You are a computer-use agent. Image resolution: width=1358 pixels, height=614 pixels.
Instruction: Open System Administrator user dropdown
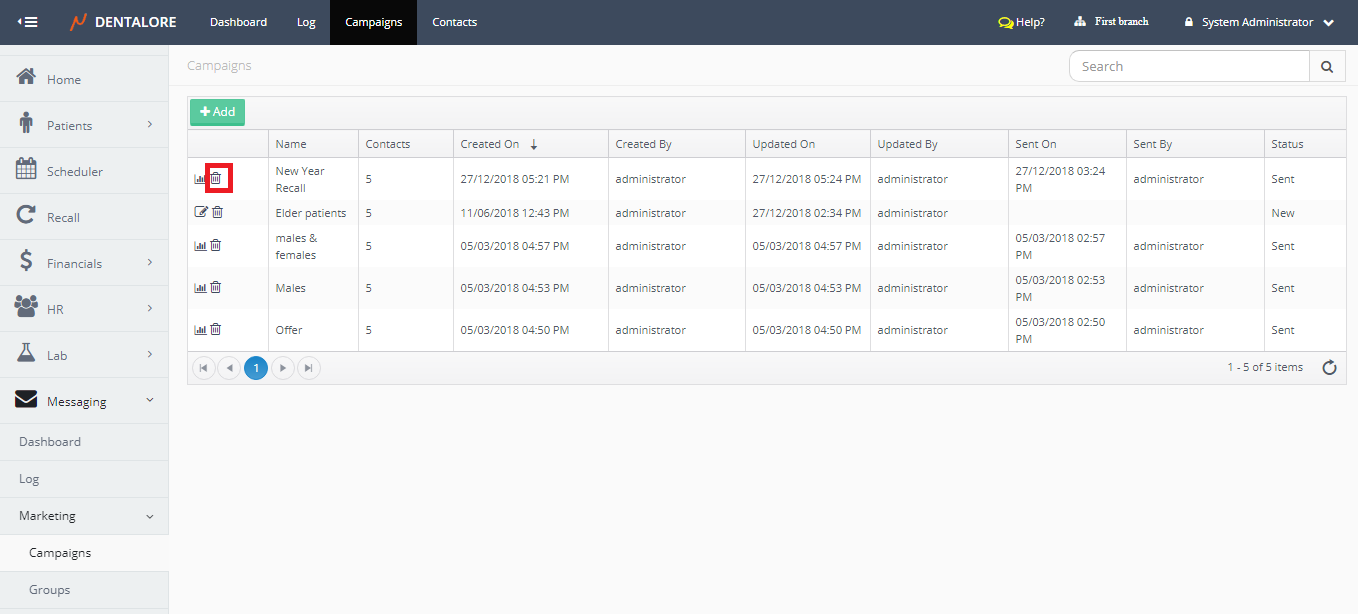[1259, 22]
